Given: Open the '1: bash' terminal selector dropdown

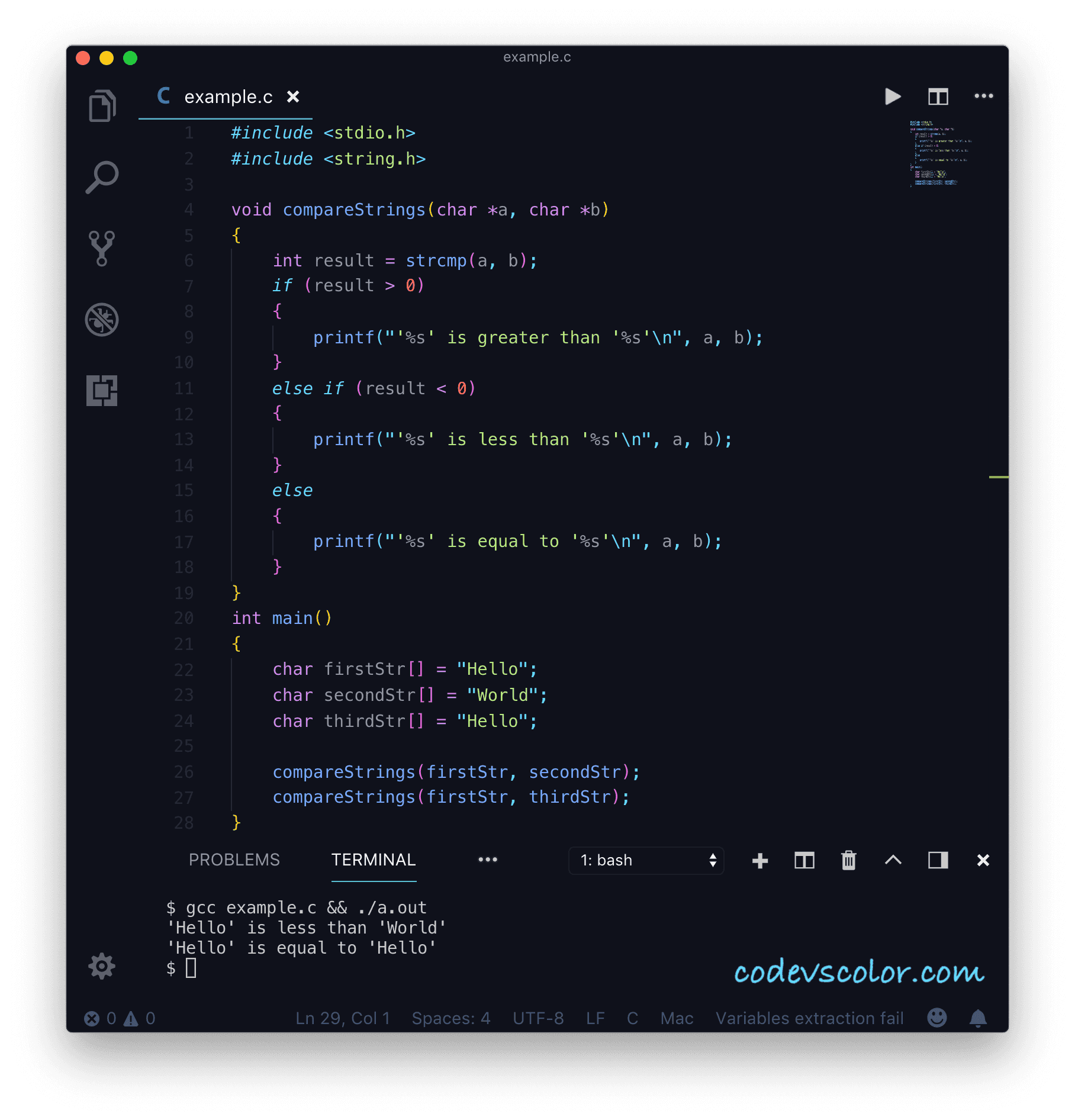Looking at the screenshot, I should pos(646,860).
